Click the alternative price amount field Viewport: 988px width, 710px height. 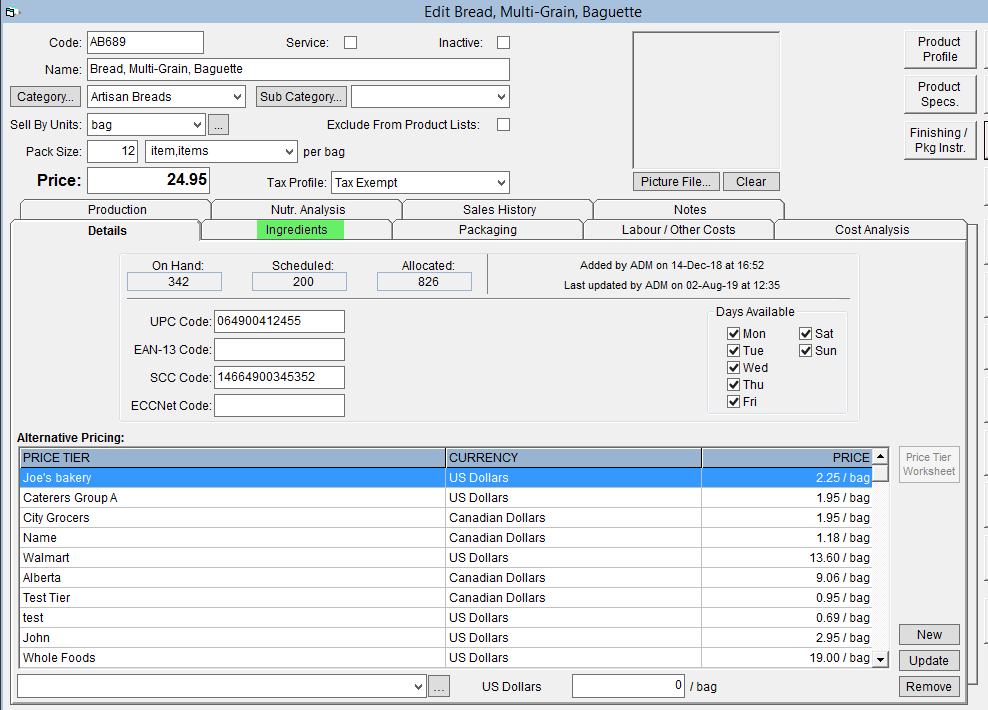click(x=628, y=686)
